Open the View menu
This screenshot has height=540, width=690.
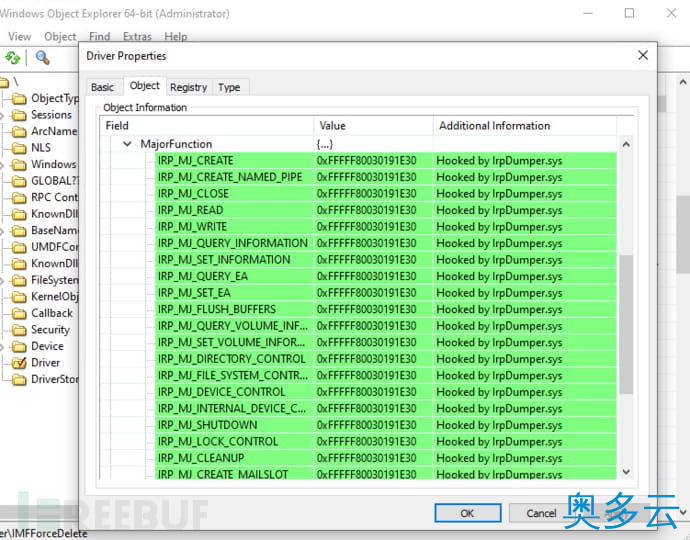20,37
